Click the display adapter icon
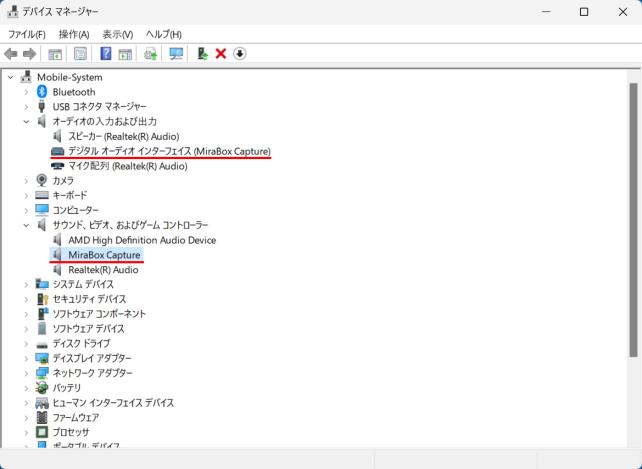 pyautogui.click(x=42, y=358)
